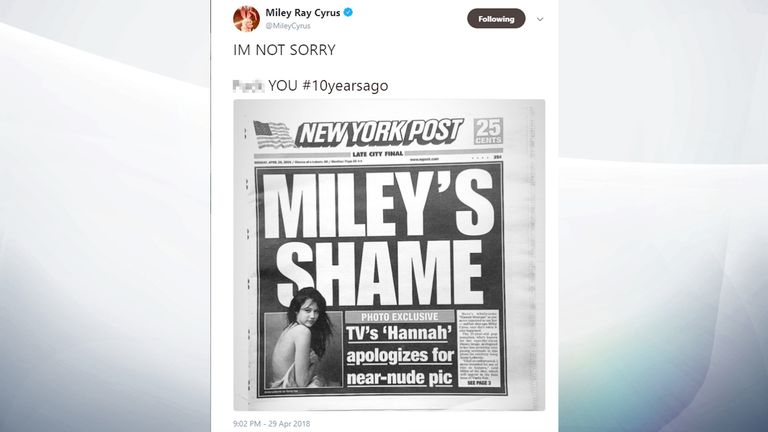
Task: Click the apologizes for near-nude pic subheadline
Action: click(x=400, y=366)
